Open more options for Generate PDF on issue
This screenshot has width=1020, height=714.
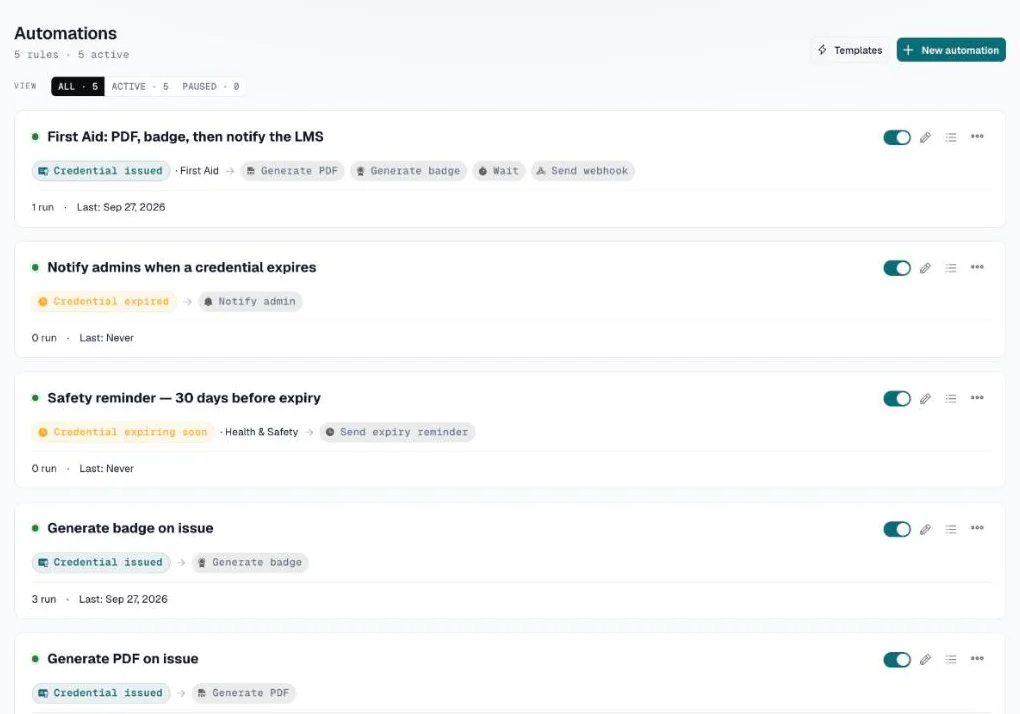977,659
